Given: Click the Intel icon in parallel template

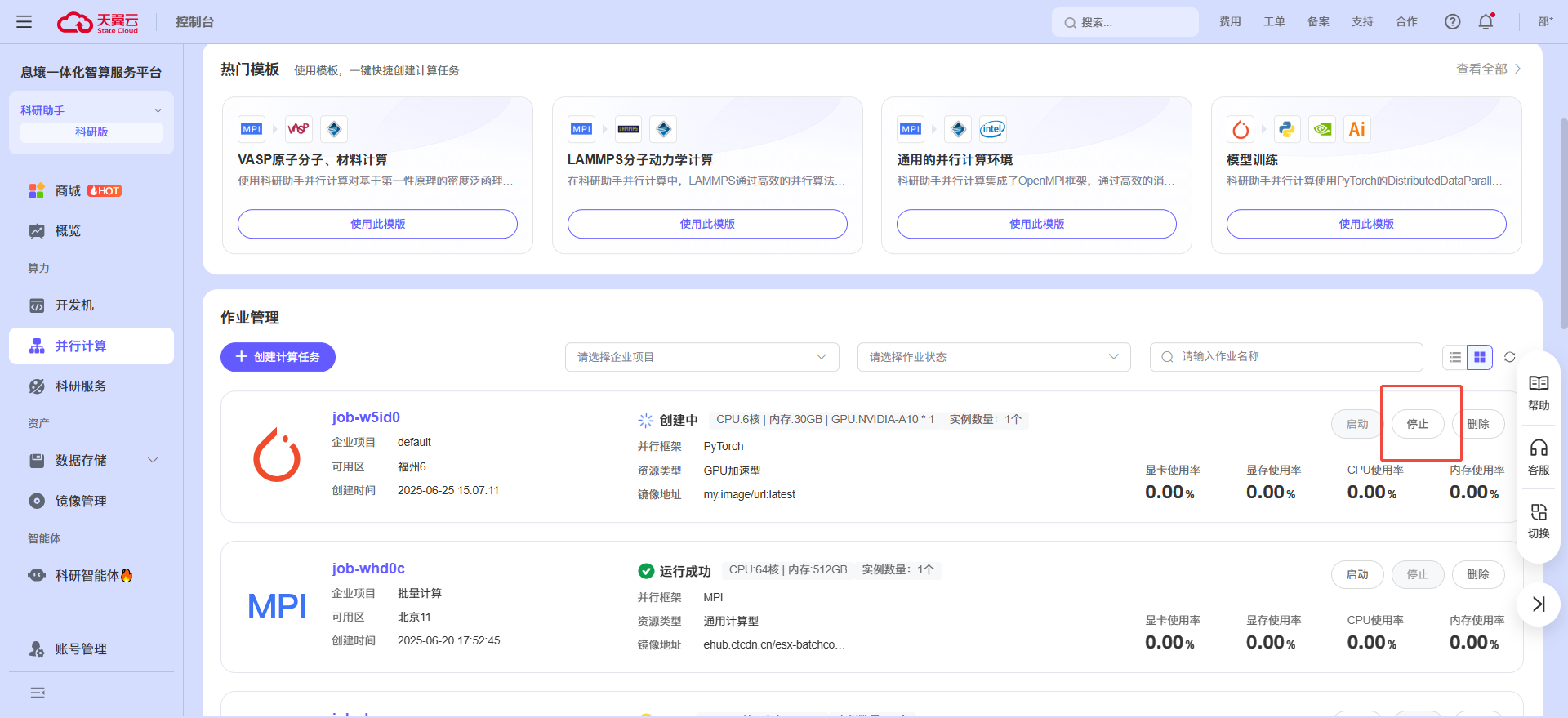Looking at the screenshot, I should [993, 129].
